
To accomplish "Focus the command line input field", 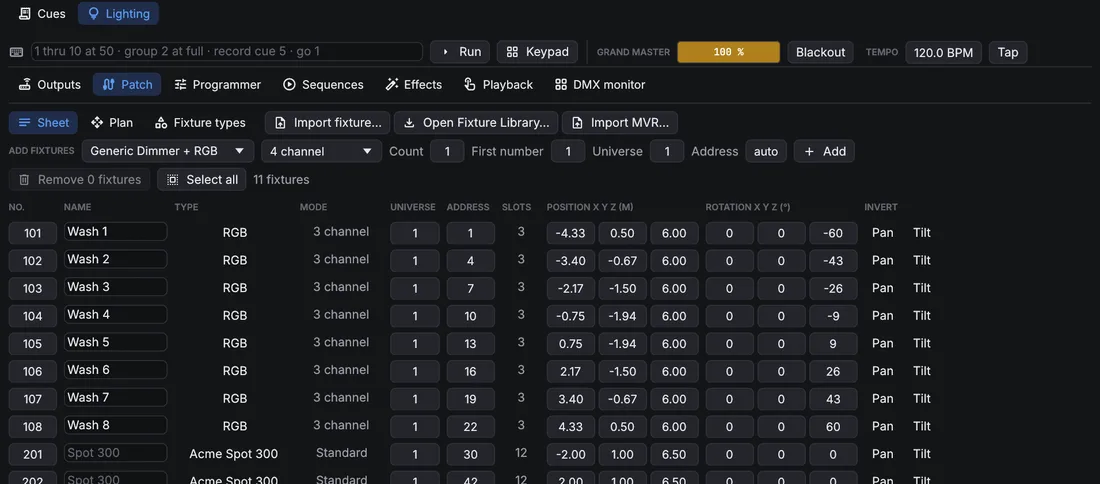I will [227, 52].
